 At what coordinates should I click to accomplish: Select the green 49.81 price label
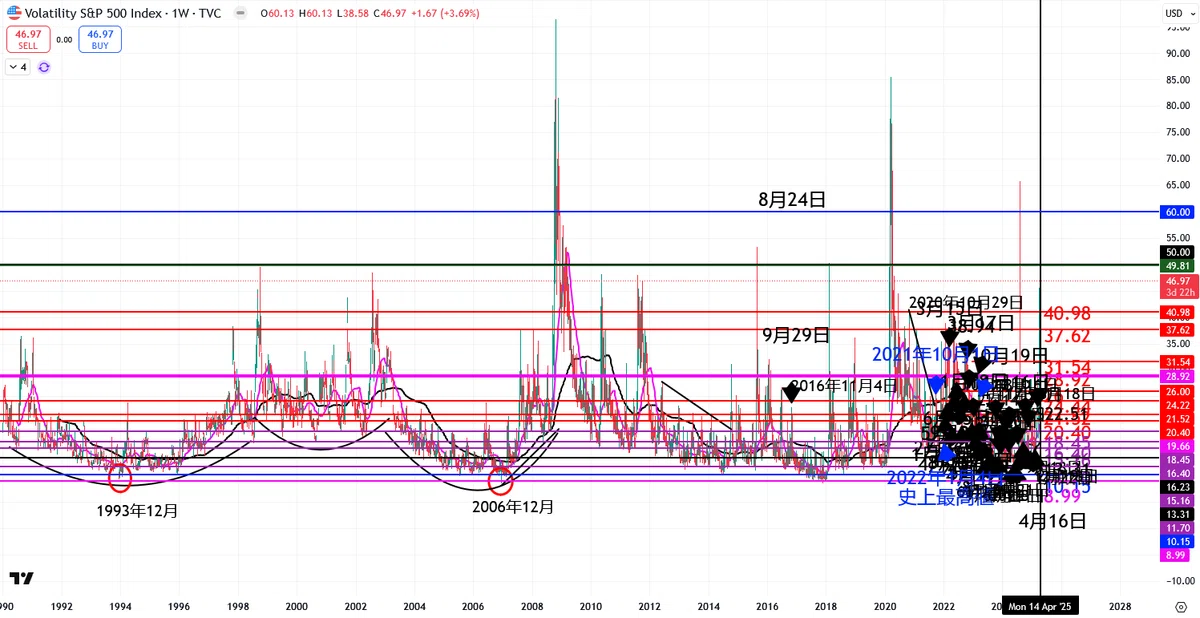pyautogui.click(x=1177, y=265)
